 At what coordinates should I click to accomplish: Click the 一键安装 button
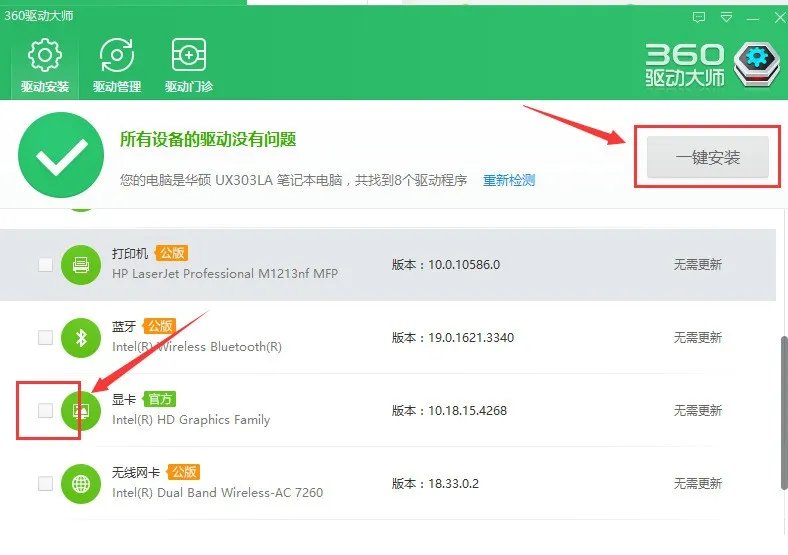[x=708, y=157]
